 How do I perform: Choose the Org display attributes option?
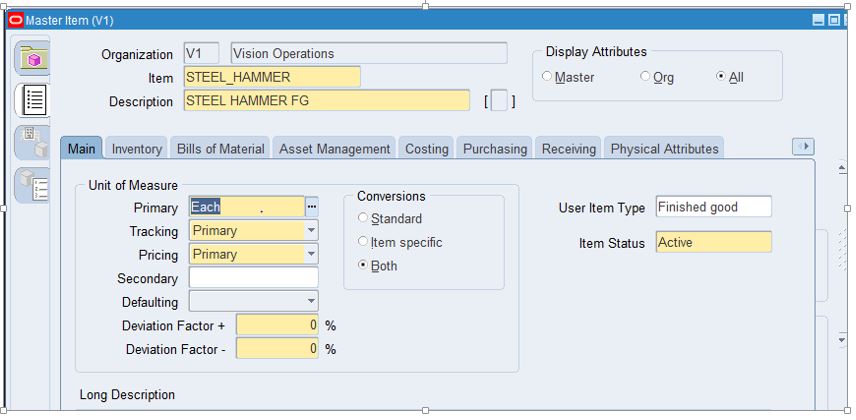coord(645,76)
